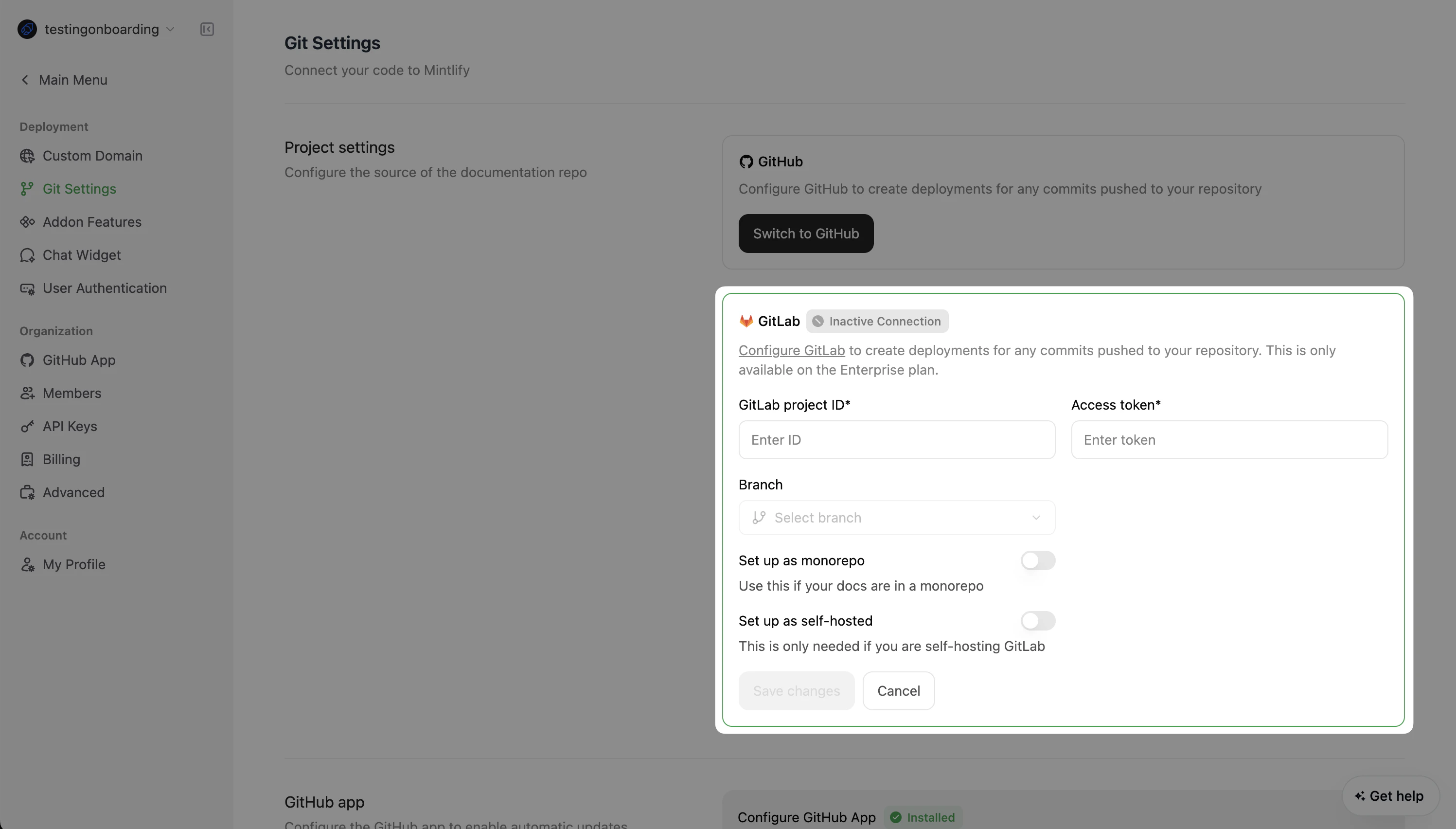Collapse the sidebar with its toggle icon
Viewport: 1456px width, 829px height.
207,29
